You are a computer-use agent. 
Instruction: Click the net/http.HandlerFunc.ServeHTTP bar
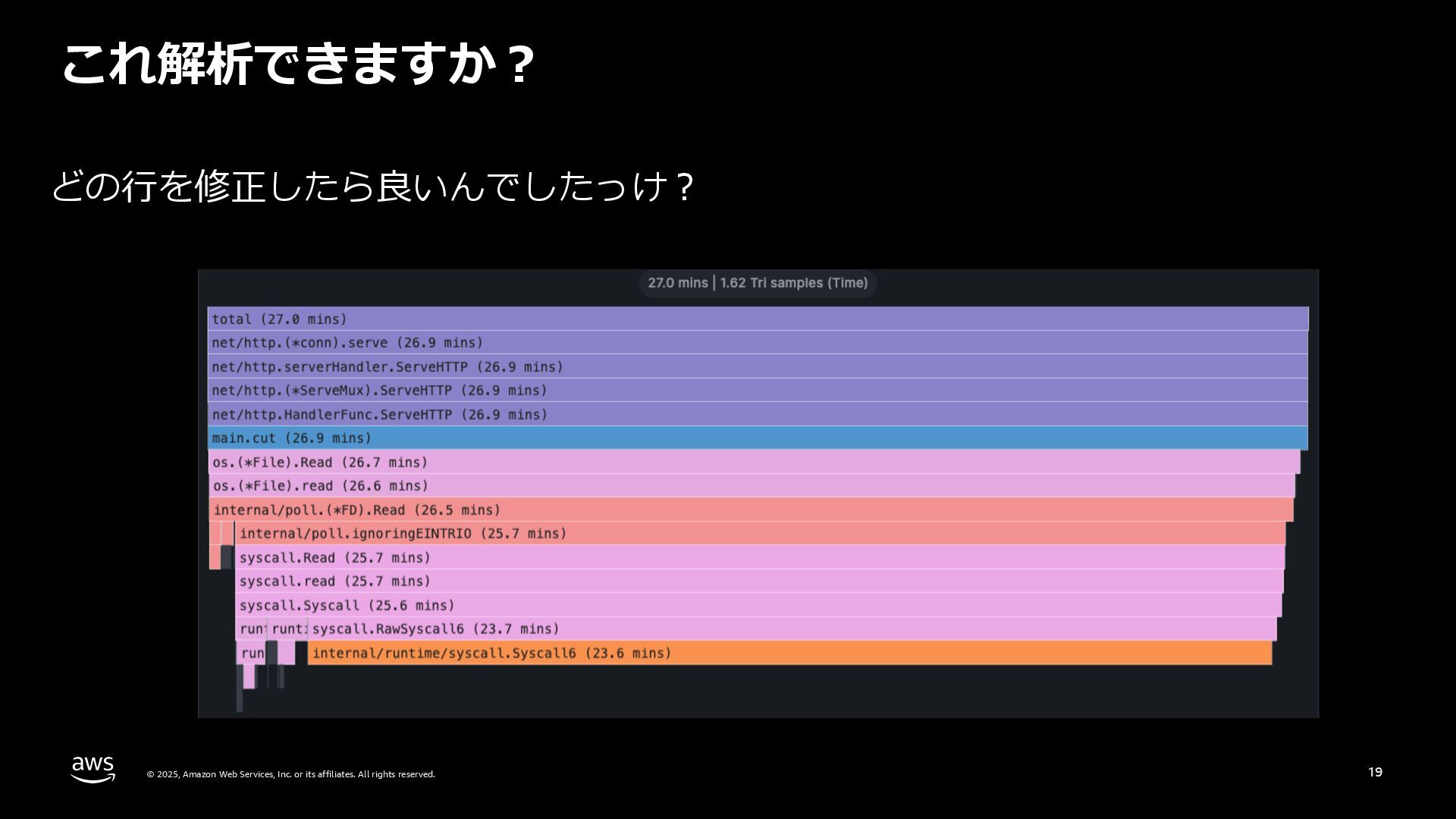[x=758, y=415]
